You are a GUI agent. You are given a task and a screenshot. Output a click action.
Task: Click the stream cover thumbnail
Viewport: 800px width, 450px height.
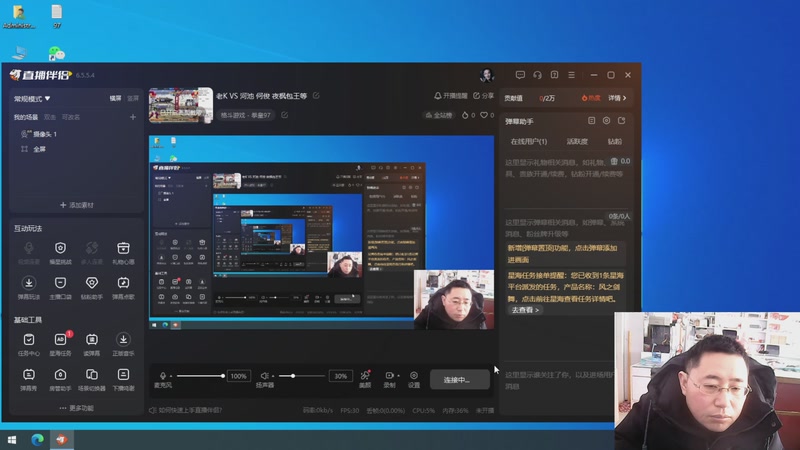pyautogui.click(x=181, y=105)
